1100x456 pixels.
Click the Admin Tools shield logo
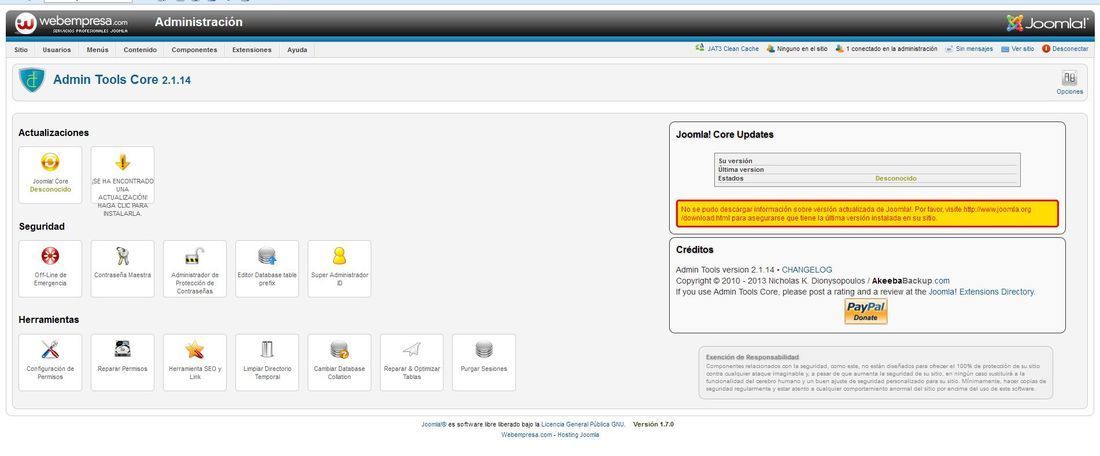click(32, 80)
